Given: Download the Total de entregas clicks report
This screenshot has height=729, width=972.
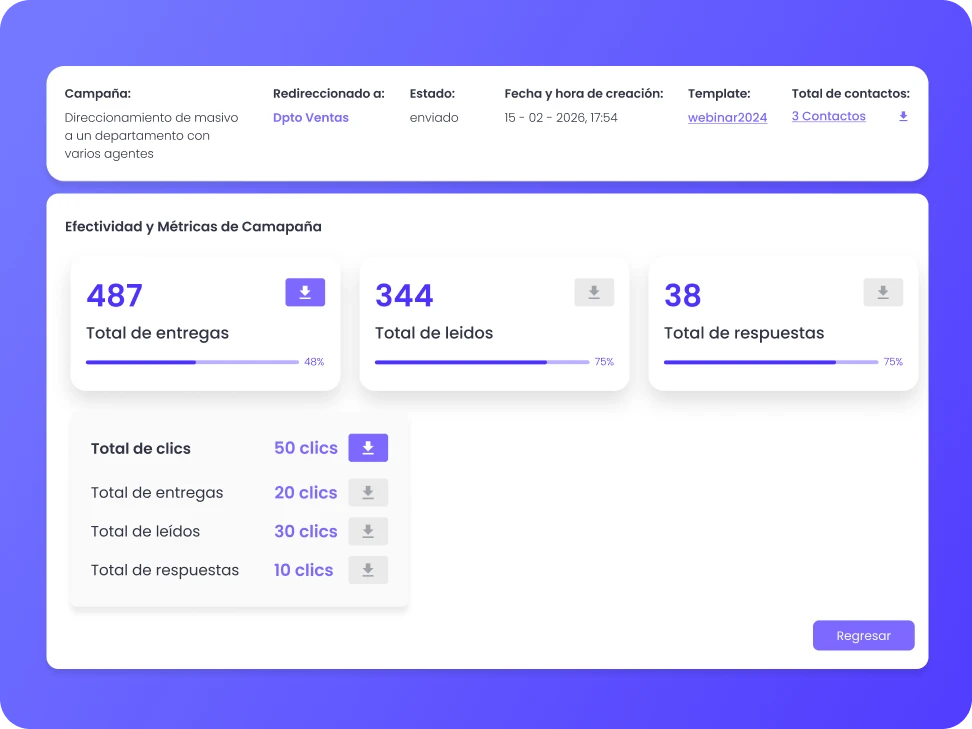Looking at the screenshot, I should coord(368,492).
